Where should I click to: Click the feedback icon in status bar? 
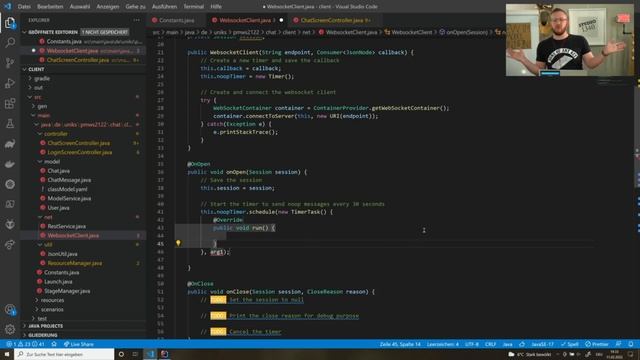pos(618,344)
